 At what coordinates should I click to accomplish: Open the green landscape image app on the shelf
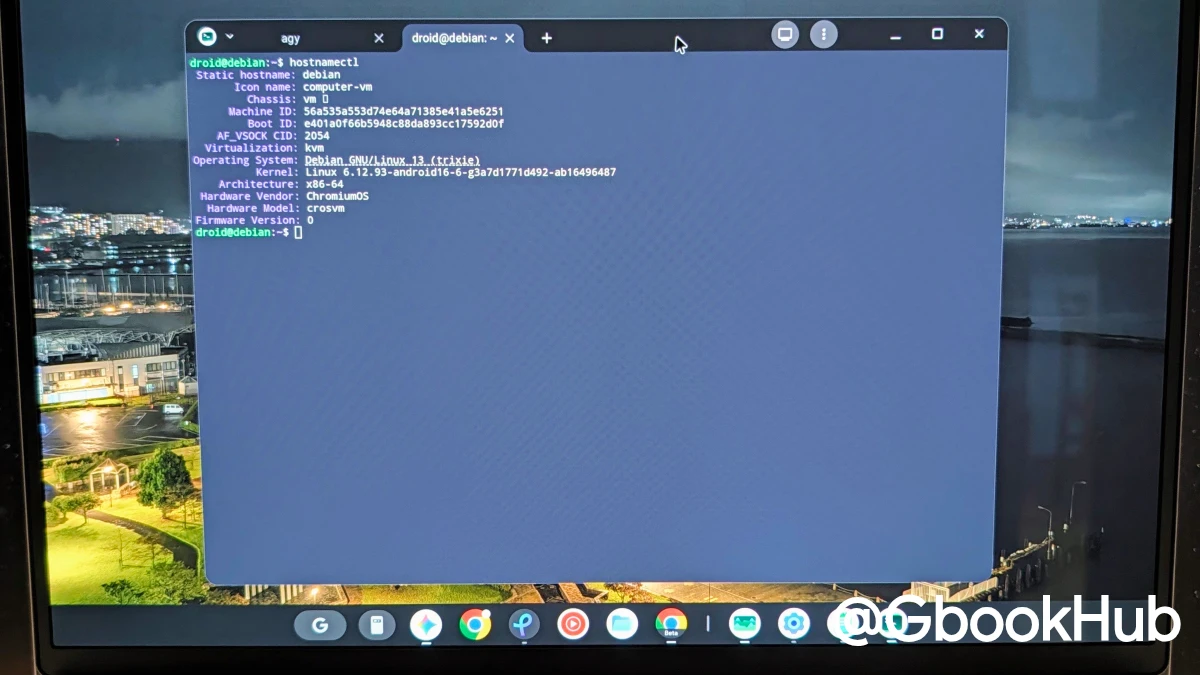tap(744, 624)
